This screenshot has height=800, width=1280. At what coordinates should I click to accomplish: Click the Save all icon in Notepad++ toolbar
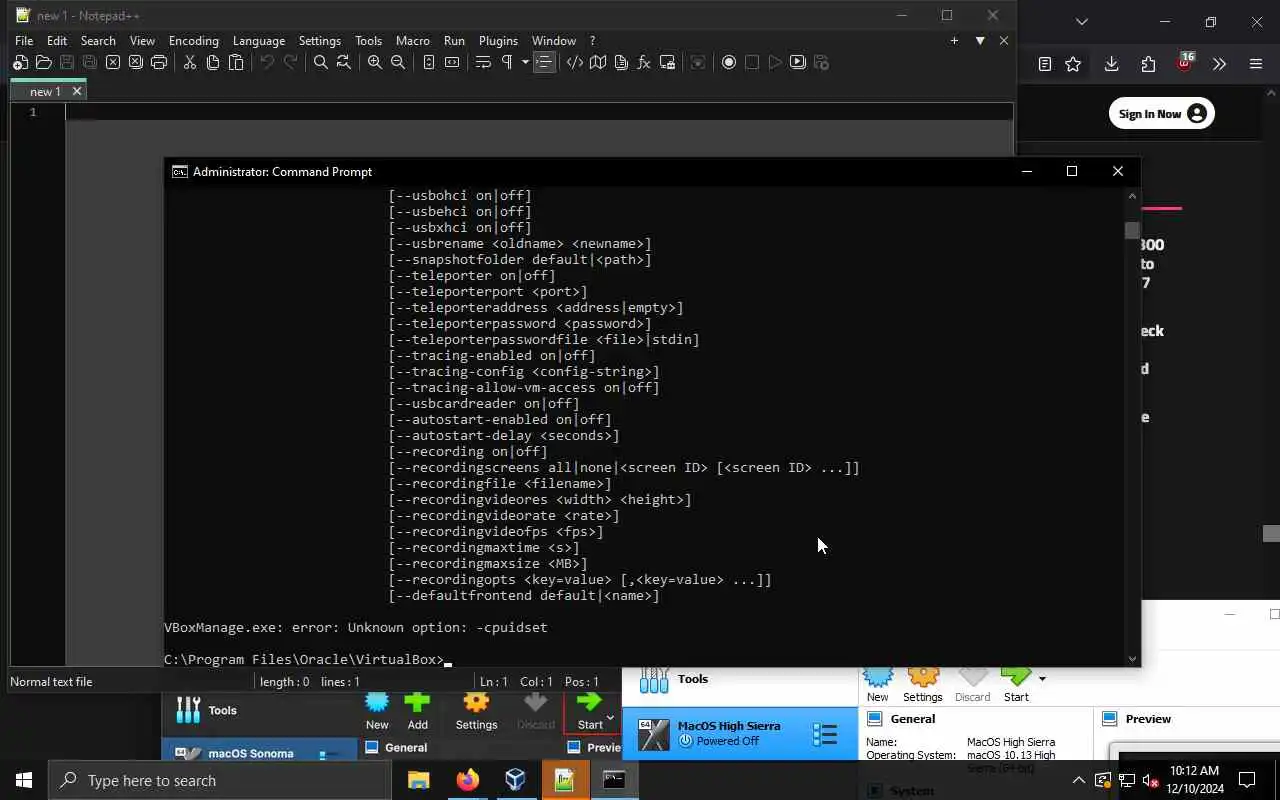pos(89,62)
